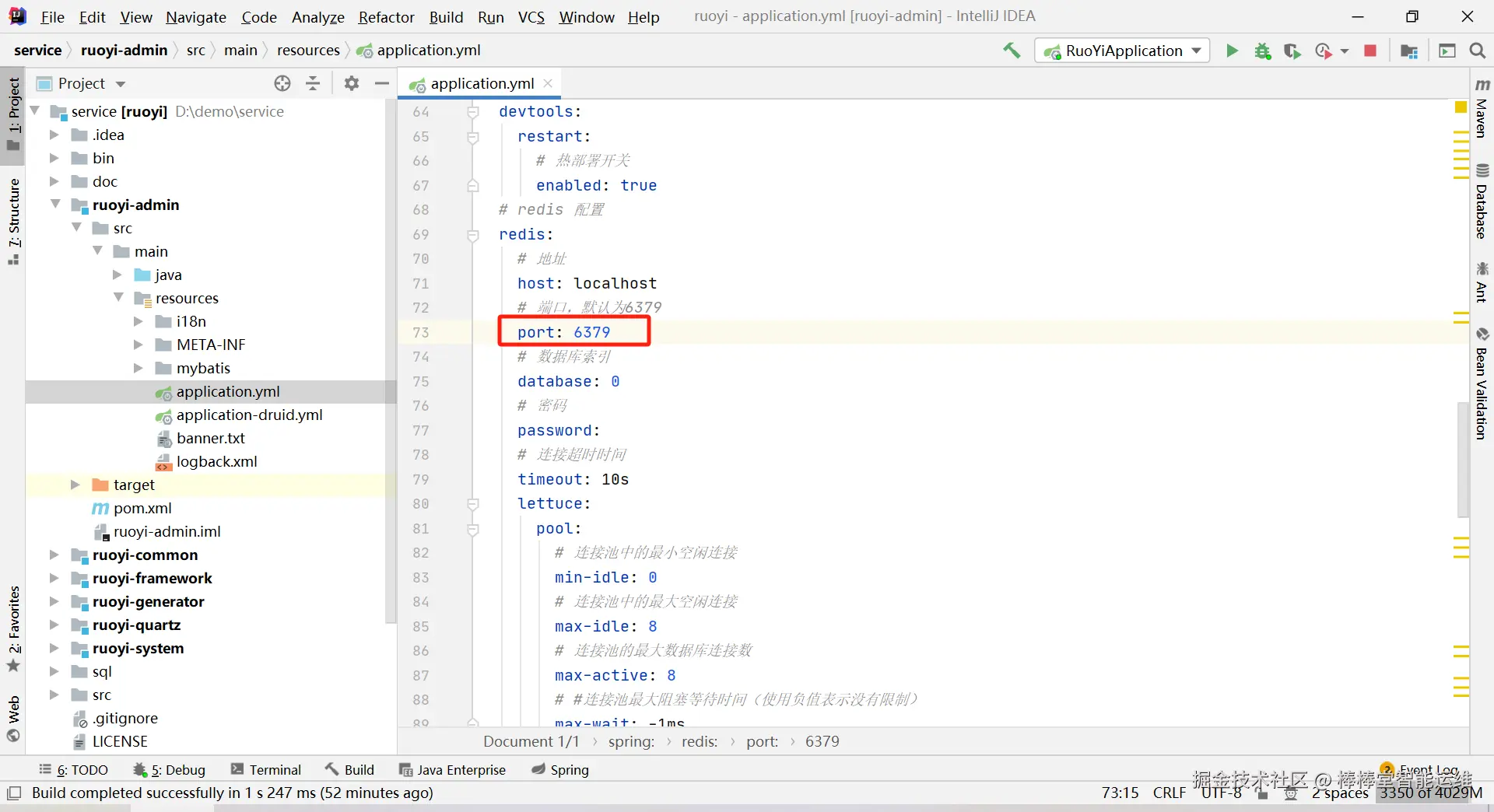Open the TODO tool window

pyautogui.click(x=74, y=770)
